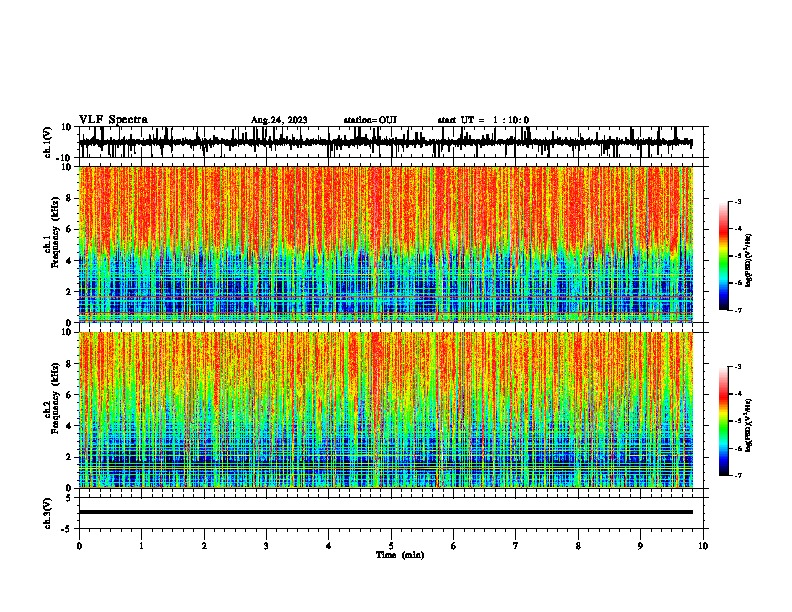The height and width of the screenshot is (612, 792).
Task: Click the ch.1 colorbar "log(PSD)" units label
Action: coord(749,260)
